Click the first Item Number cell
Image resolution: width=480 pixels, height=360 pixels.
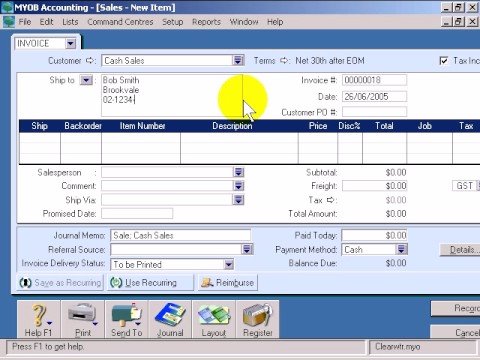[141, 138]
